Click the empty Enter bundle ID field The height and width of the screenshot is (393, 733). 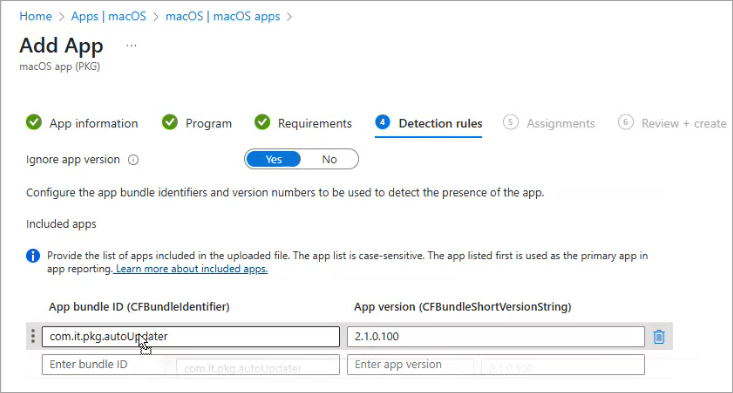point(191,364)
